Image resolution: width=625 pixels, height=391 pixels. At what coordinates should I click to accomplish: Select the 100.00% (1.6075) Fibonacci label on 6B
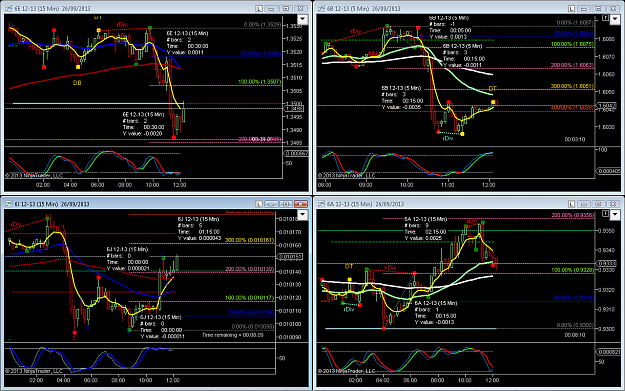(x=572, y=44)
